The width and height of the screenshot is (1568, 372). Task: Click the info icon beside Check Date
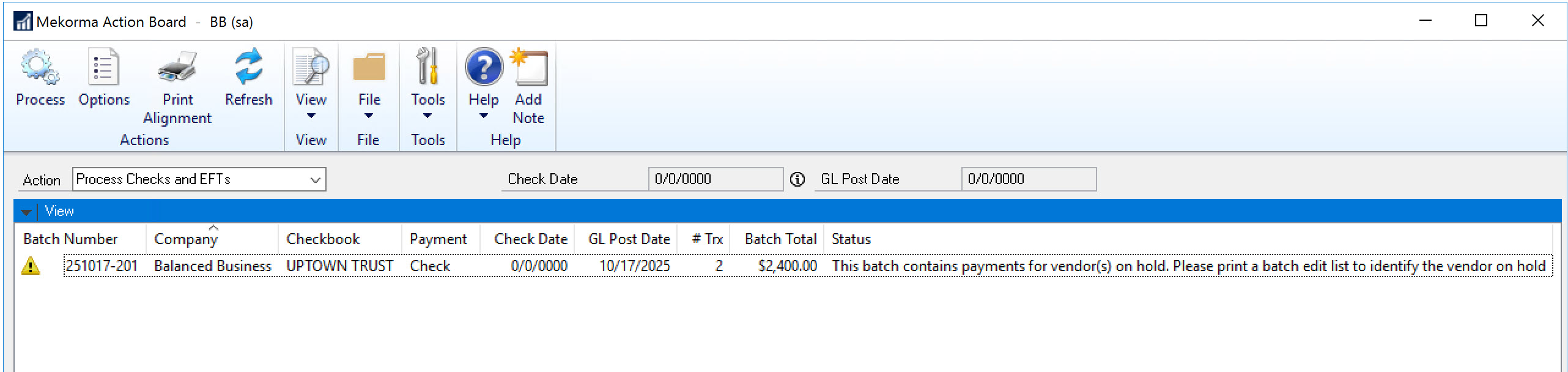(797, 179)
